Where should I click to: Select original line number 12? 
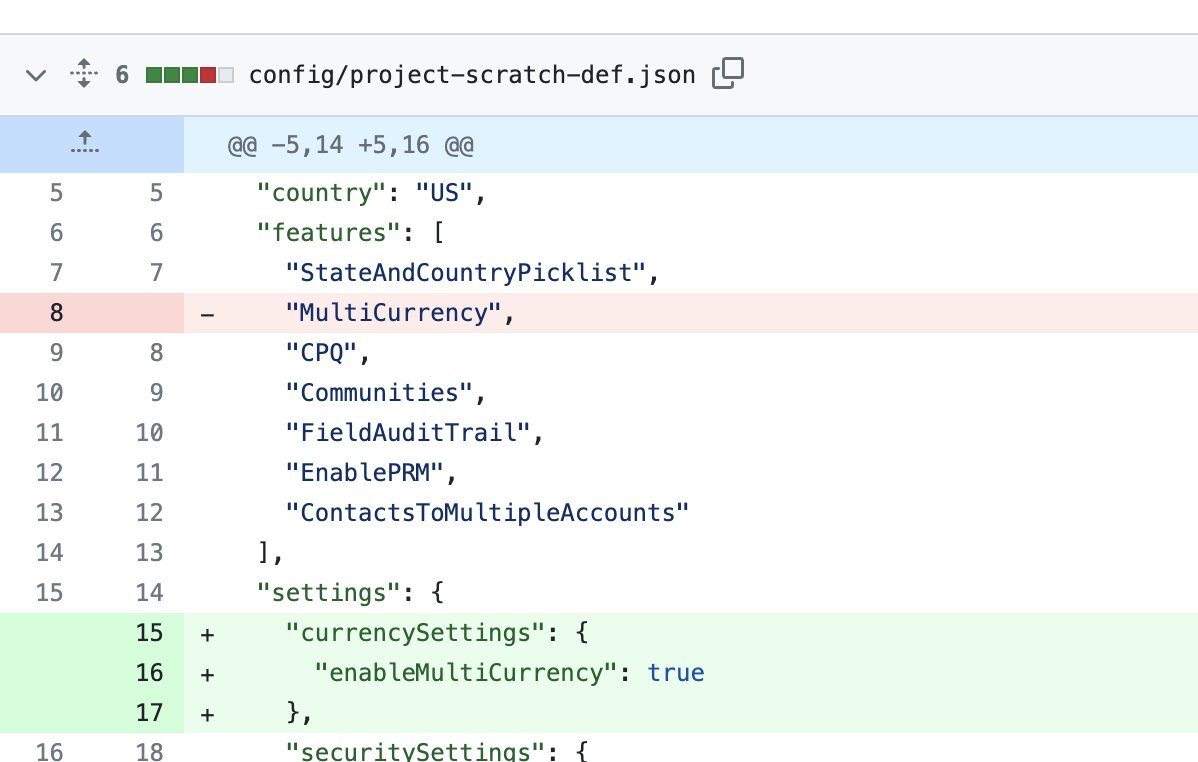pyautogui.click(x=50, y=472)
